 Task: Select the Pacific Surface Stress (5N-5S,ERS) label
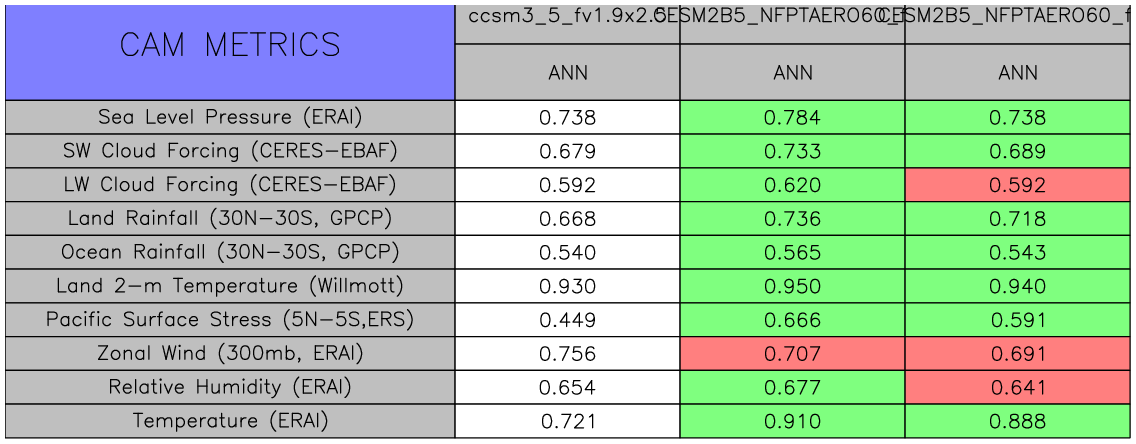[x=230, y=320]
